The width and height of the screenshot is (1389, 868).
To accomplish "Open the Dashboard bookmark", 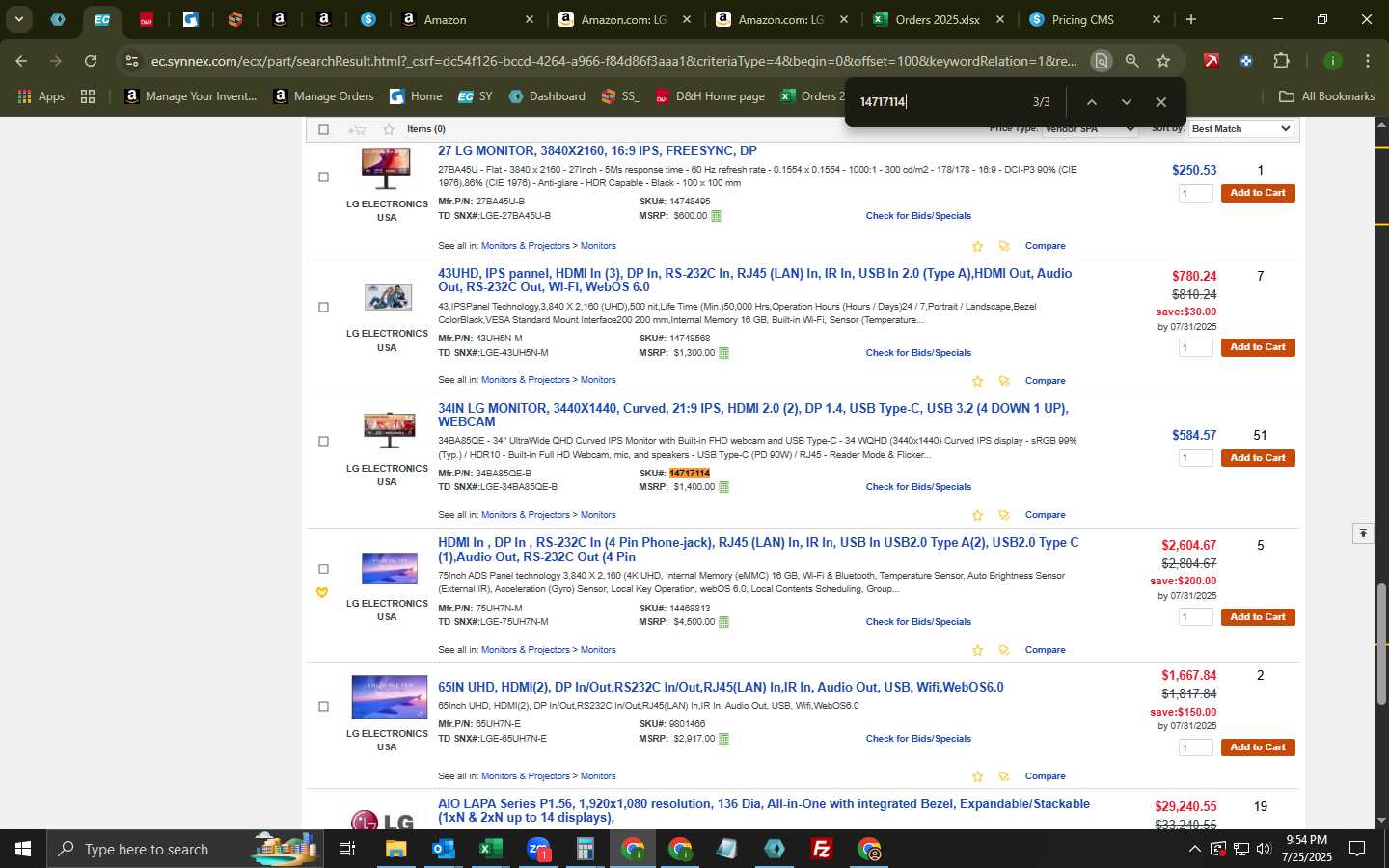I will [x=547, y=96].
